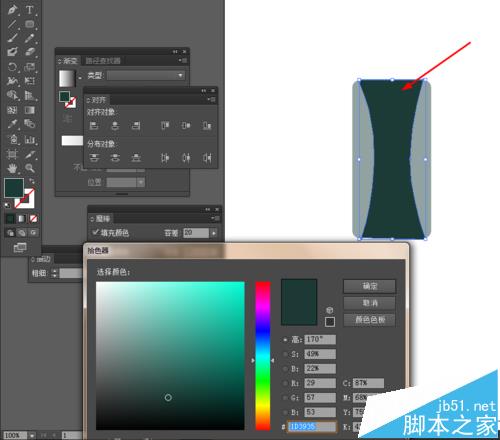This screenshot has height=440, width=500.
Task: Click horizontal distribute right under 分布对象
Action: point(207,157)
